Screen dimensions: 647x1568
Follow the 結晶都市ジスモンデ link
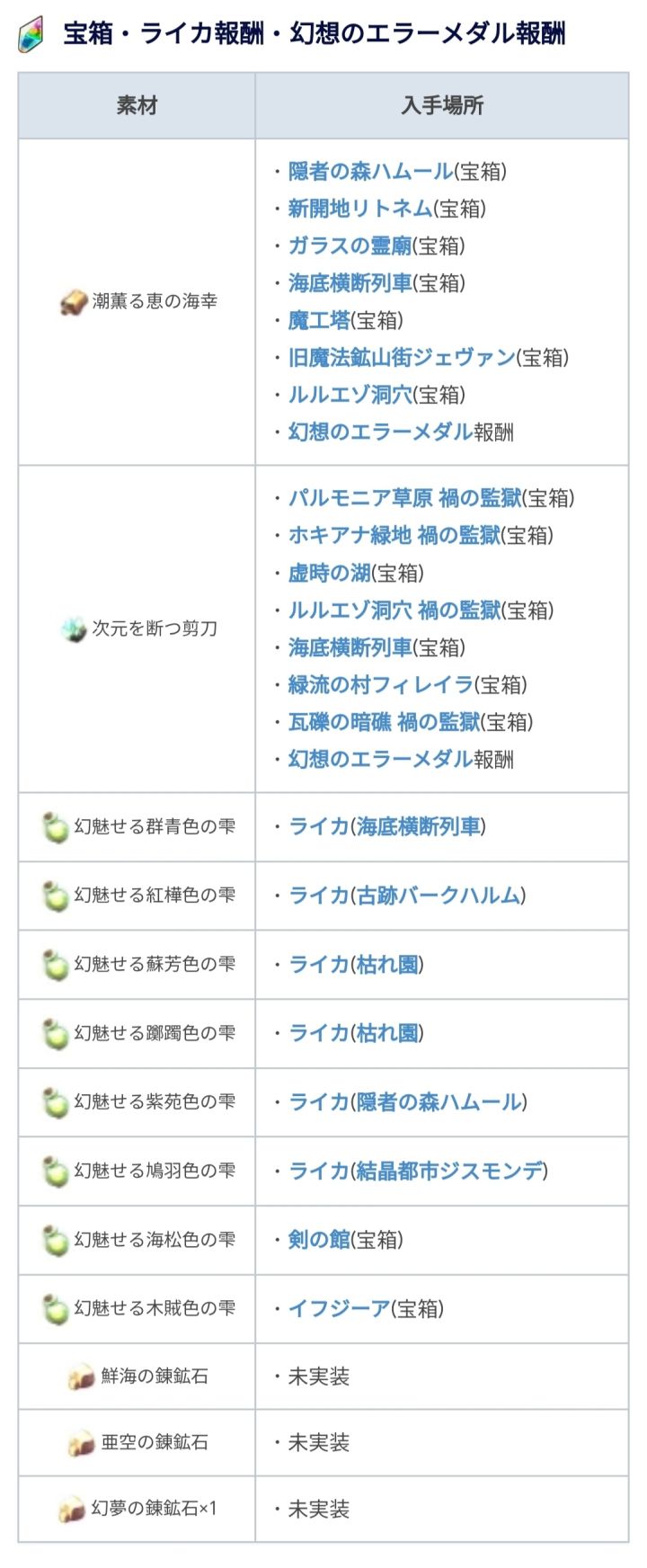click(449, 1172)
